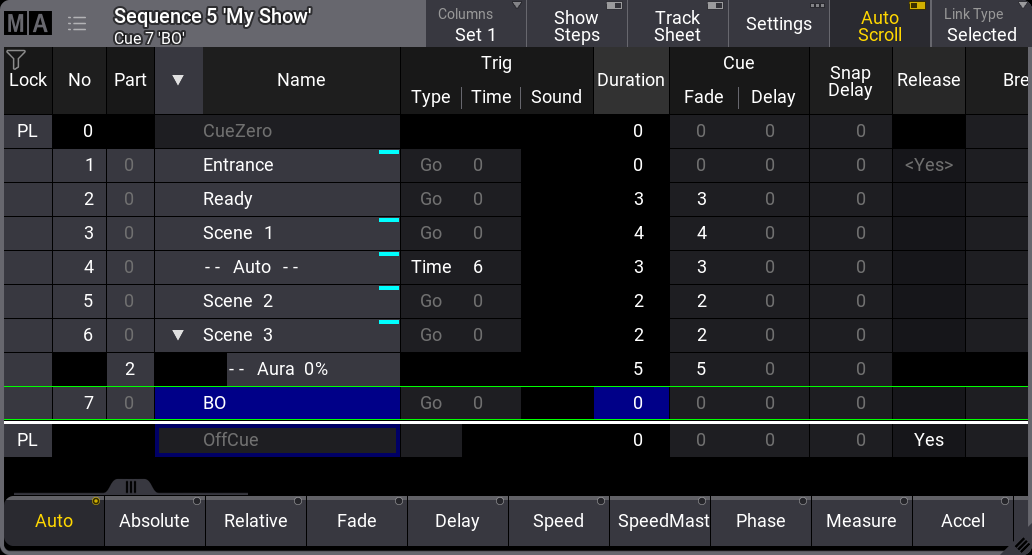The image size is (1032, 555).
Task: Open the Settings button
Action: point(778,25)
